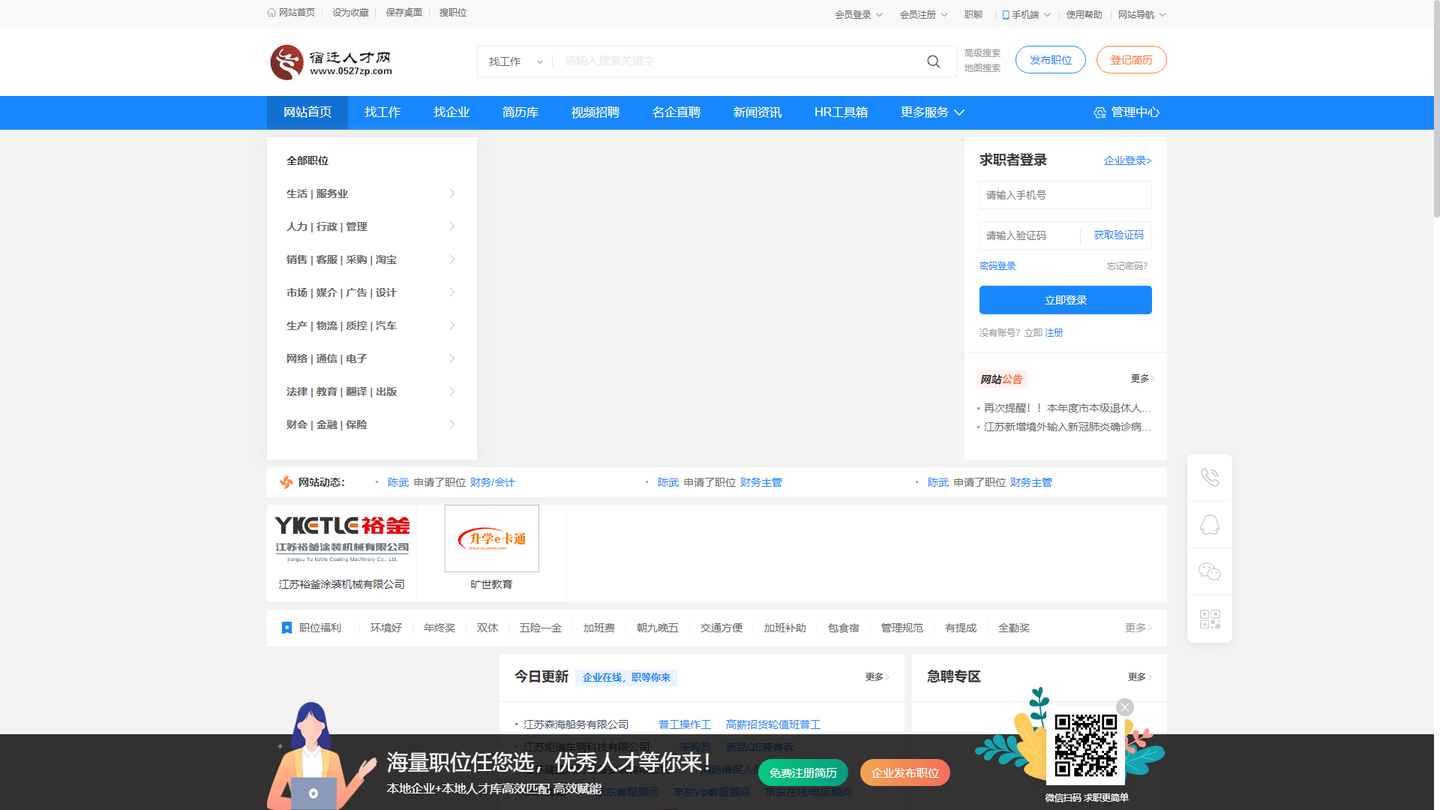Click 企业登录> link

pos(1127,161)
